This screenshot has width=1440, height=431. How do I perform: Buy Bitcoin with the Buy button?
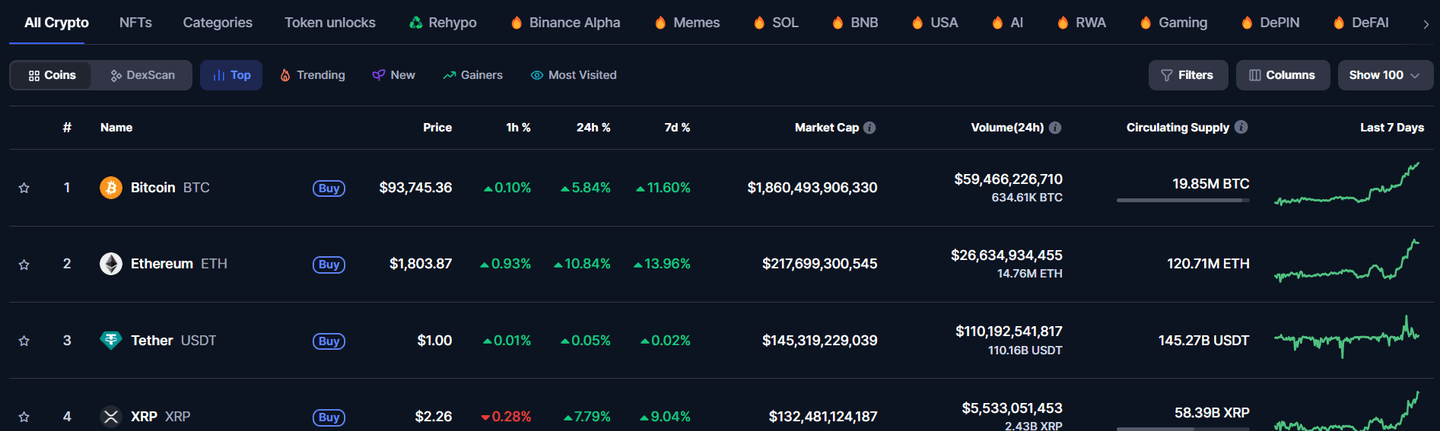tap(329, 188)
